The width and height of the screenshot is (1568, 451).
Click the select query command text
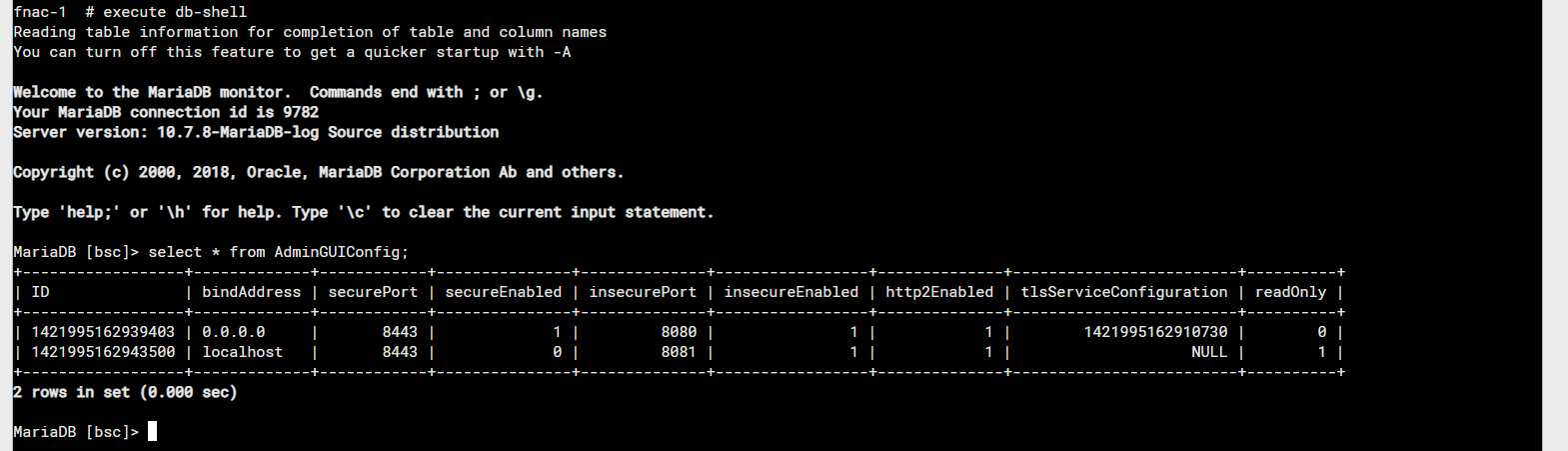coord(279,252)
